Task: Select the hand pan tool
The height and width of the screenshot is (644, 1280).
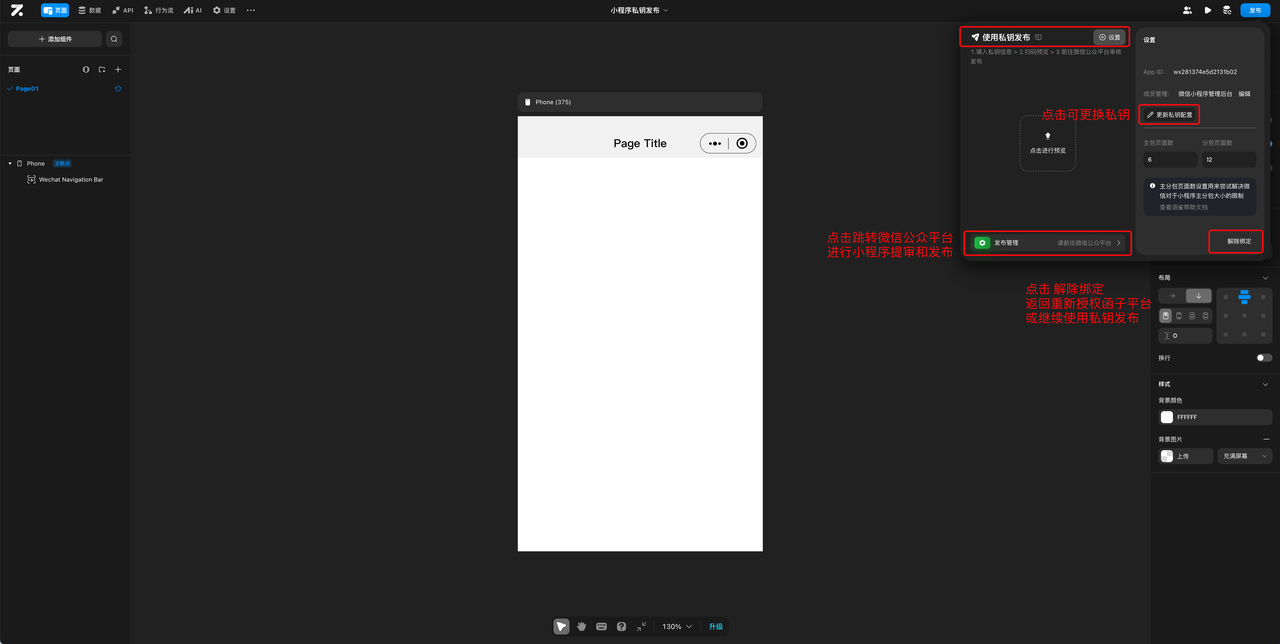Action: point(581,626)
